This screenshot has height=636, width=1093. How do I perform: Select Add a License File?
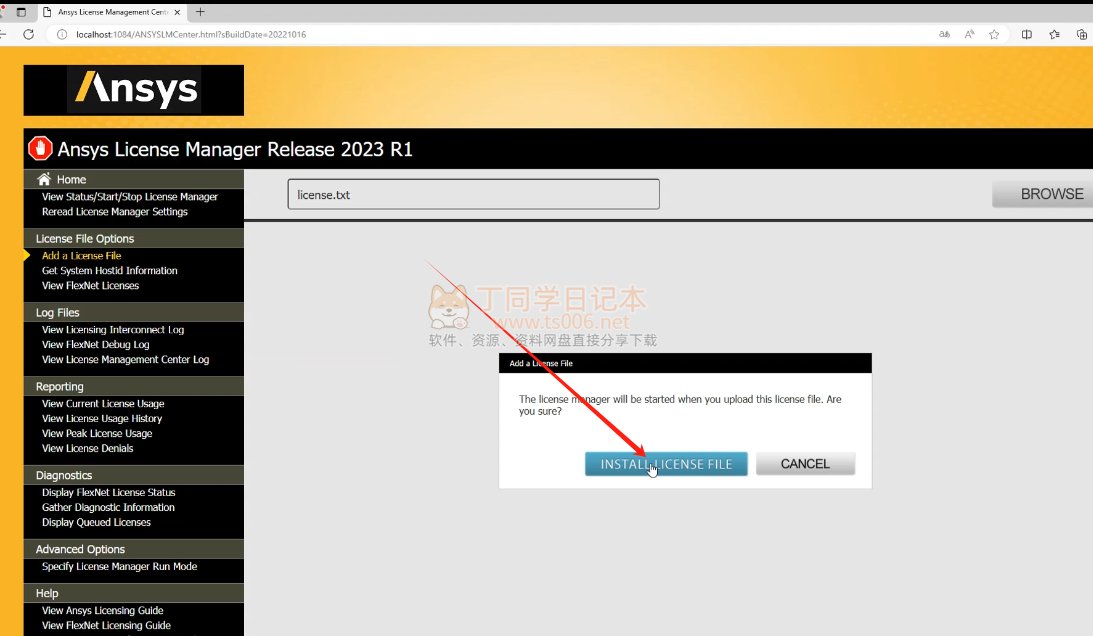(82, 255)
